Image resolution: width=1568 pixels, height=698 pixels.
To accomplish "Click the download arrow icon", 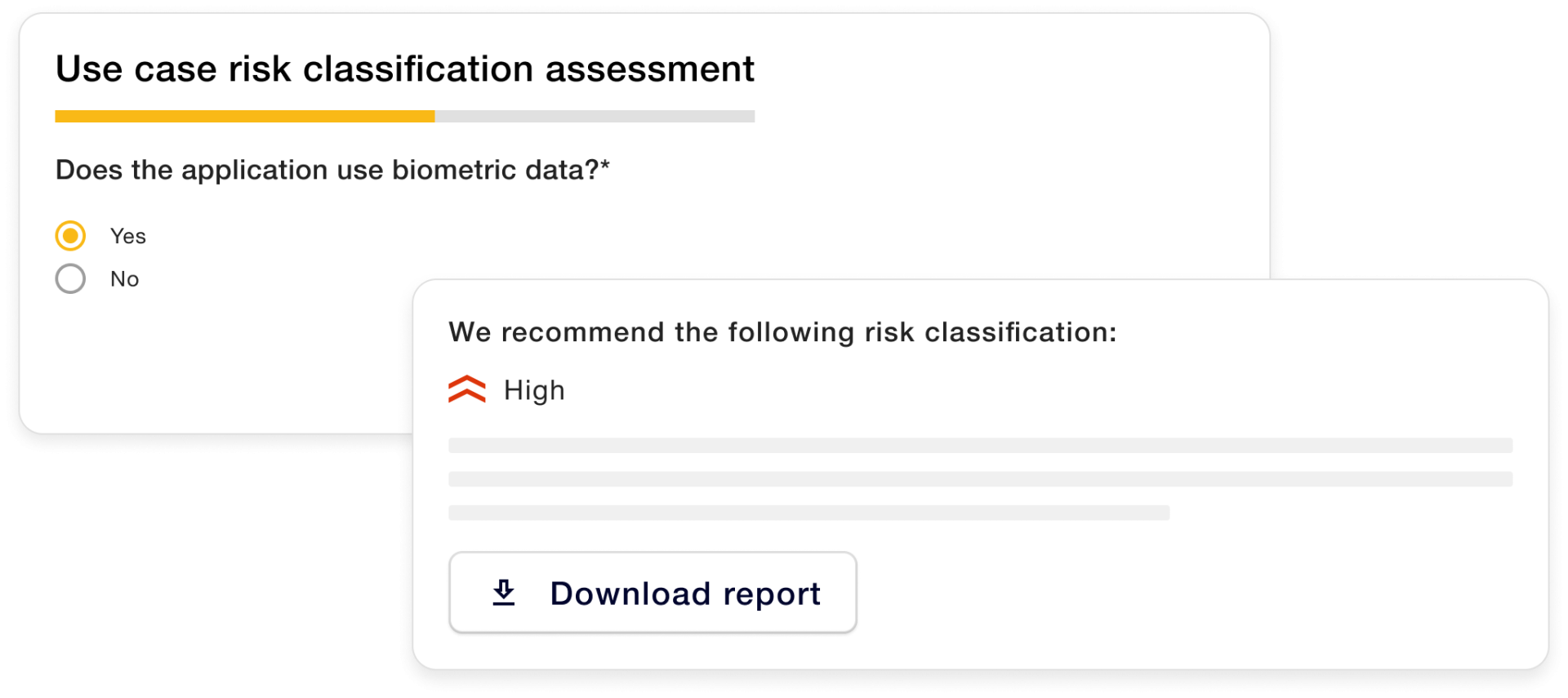I will coord(504,593).
